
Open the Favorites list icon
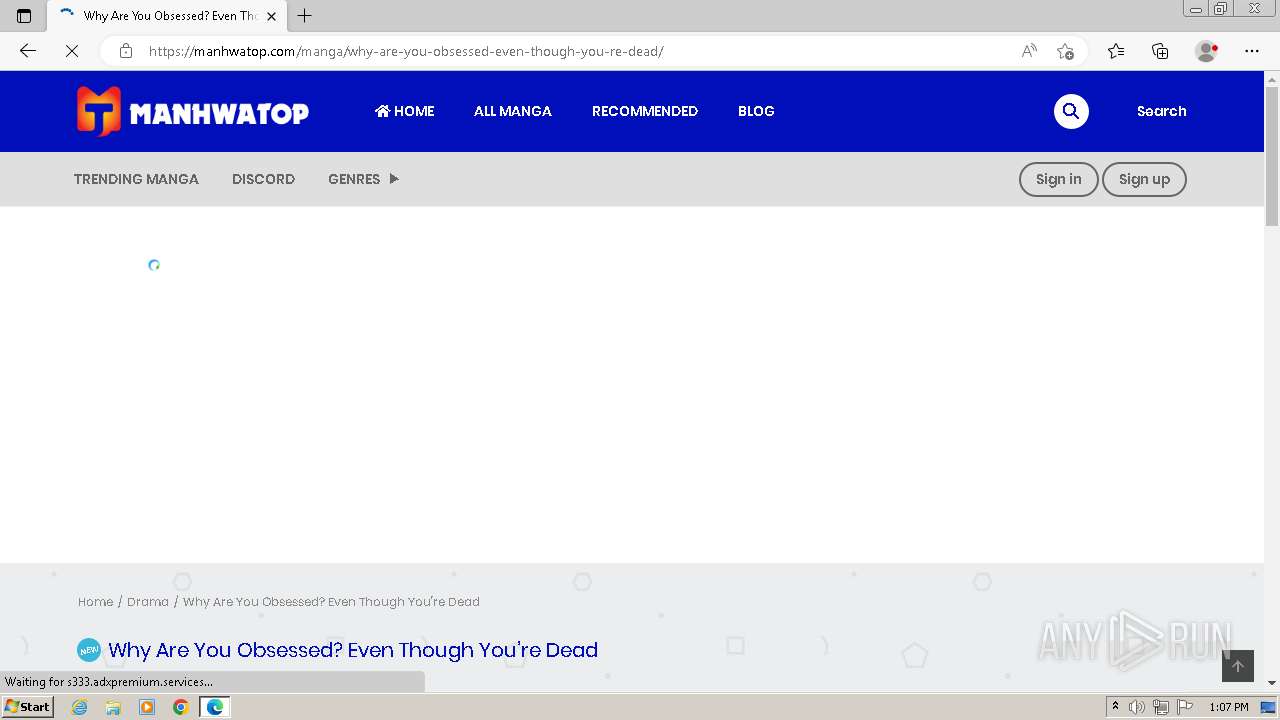click(x=1116, y=51)
